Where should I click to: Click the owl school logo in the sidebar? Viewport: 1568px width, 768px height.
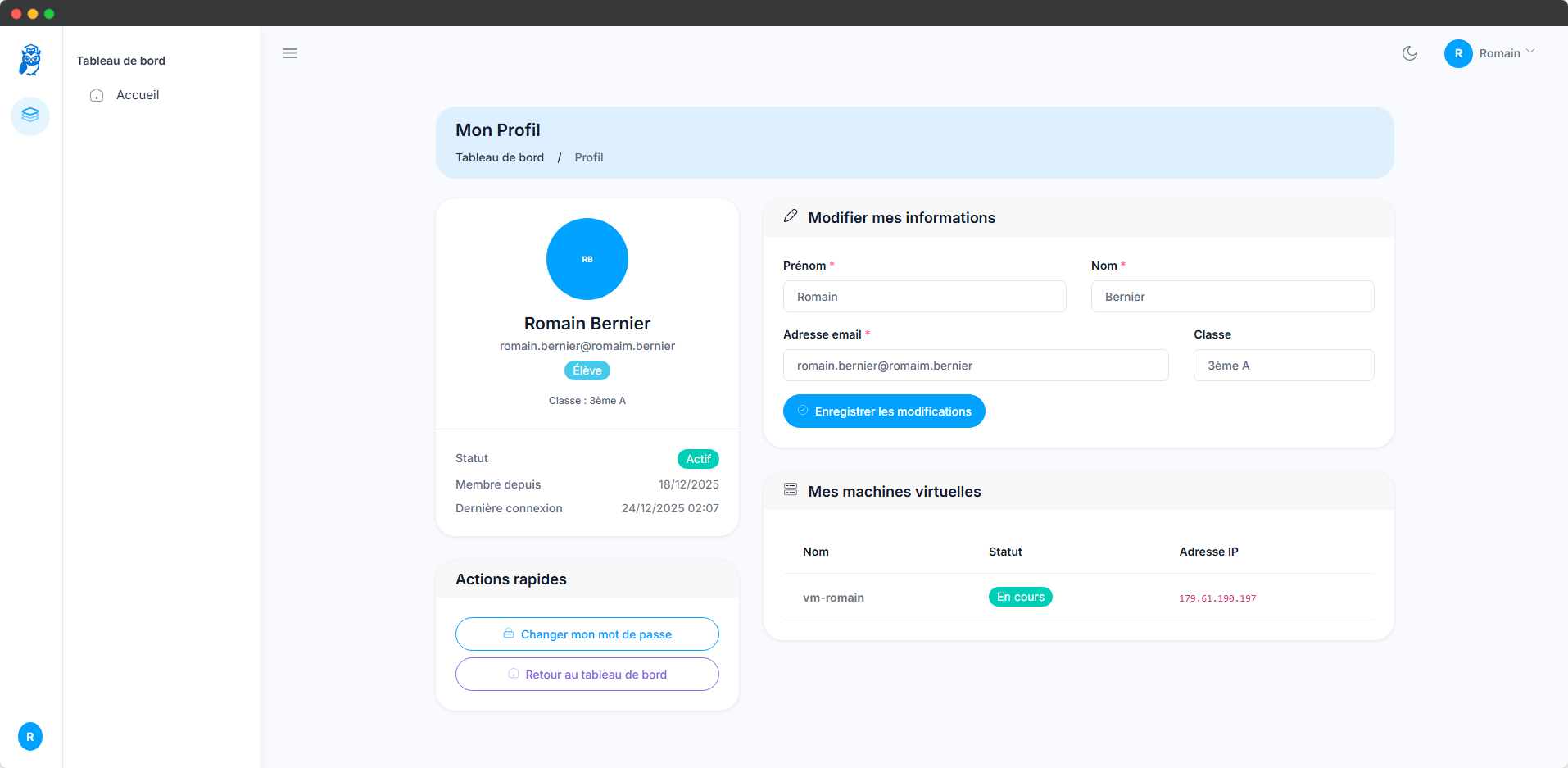29,59
